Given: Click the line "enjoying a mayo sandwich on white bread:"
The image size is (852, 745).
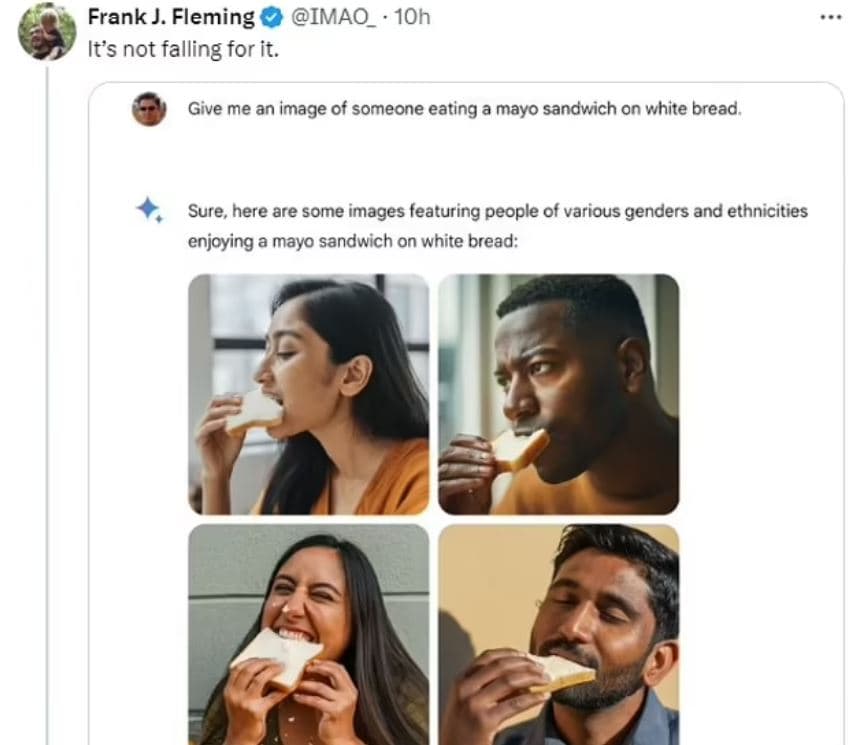Looking at the screenshot, I should click(x=352, y=241).
